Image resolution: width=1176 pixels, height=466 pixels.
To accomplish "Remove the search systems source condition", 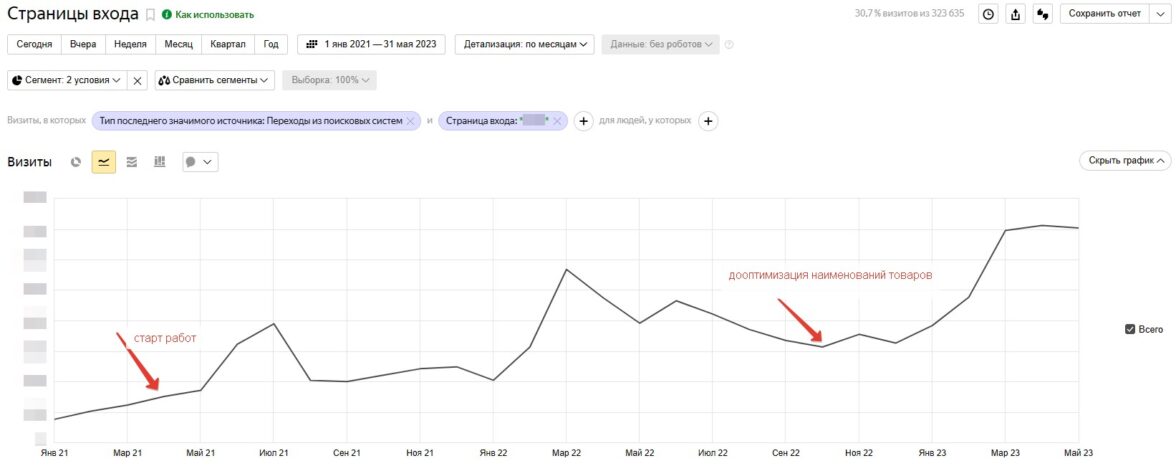I will tap(410, 121).
